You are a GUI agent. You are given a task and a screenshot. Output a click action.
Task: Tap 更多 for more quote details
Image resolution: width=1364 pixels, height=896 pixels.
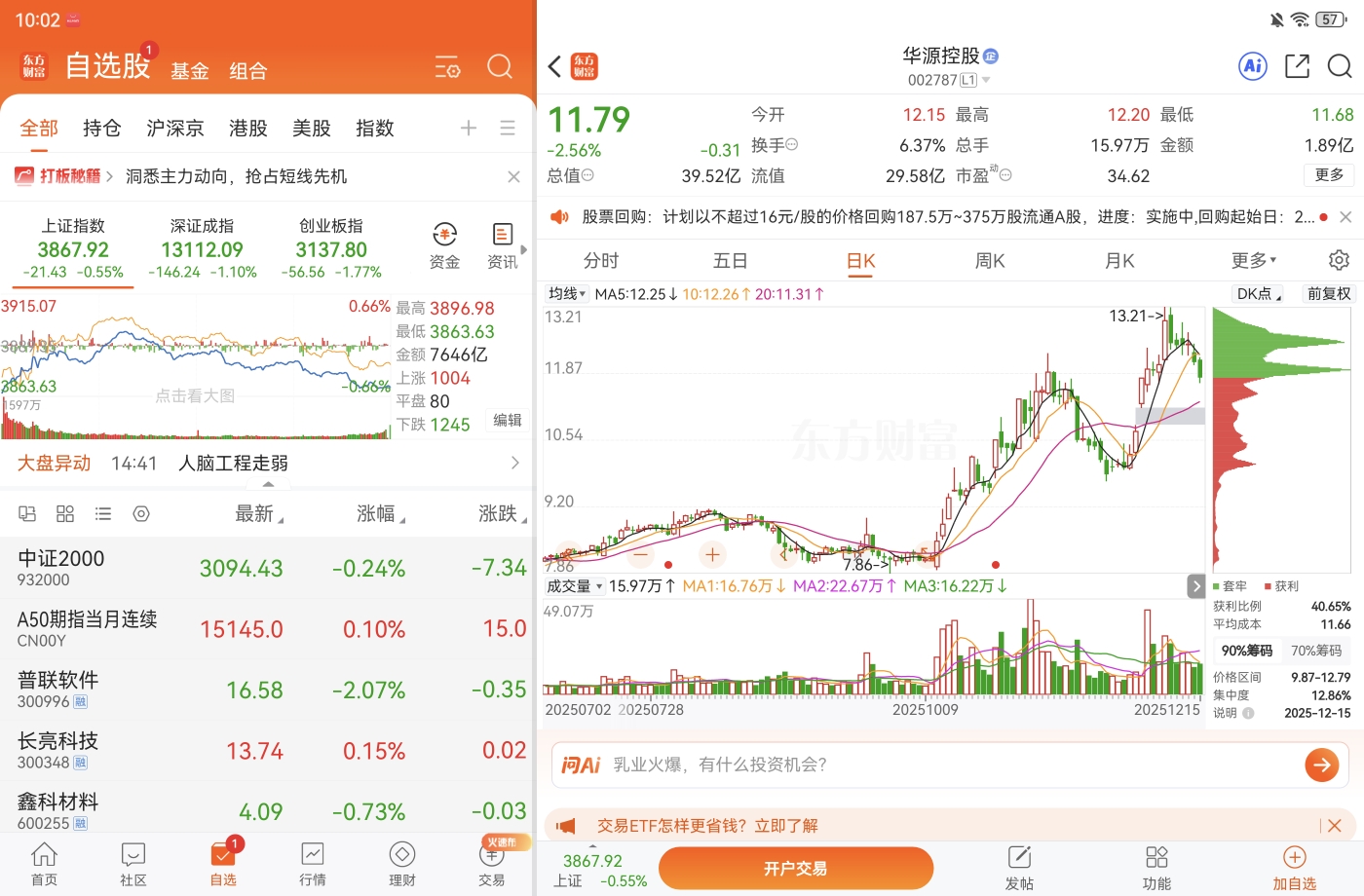1329,175
